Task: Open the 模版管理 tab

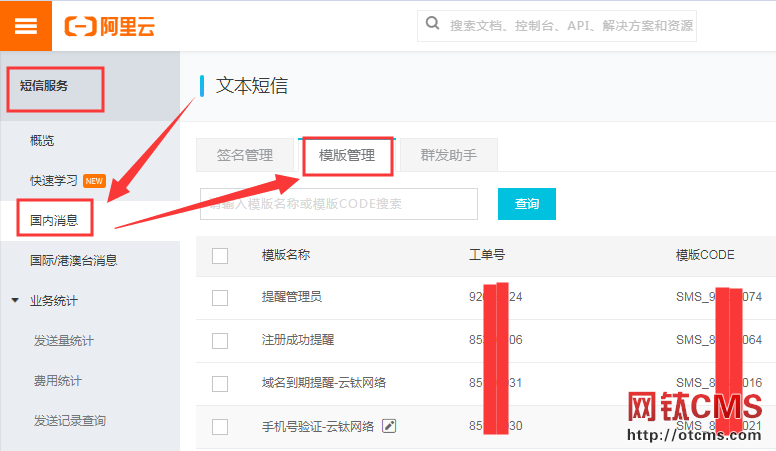Action: (347, 155)
